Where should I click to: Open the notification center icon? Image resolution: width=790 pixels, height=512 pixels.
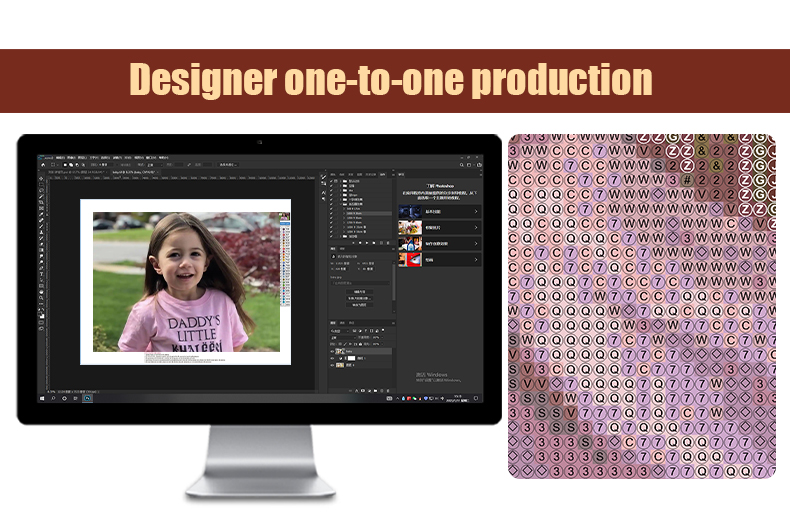476,398
